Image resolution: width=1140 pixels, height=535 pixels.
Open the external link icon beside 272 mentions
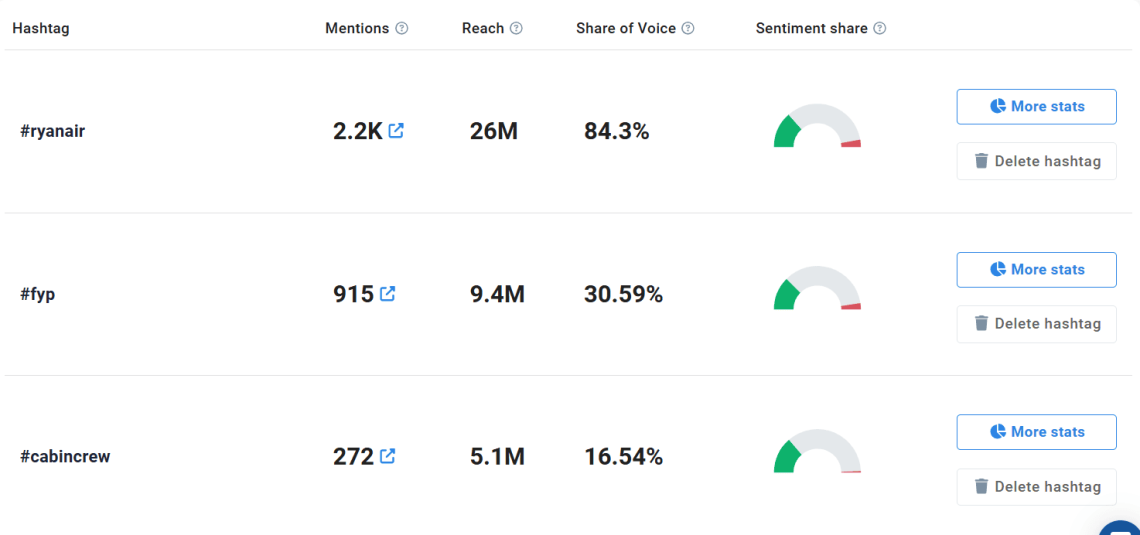388,456
